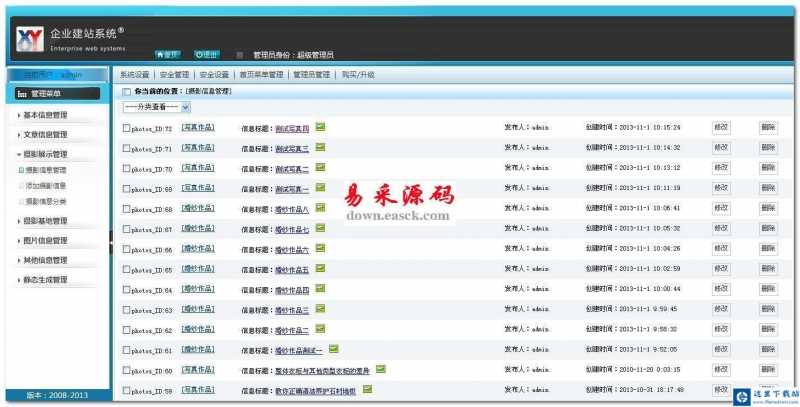Open the 管理员管理 top menu
The image size is (800, 407).
311,75
